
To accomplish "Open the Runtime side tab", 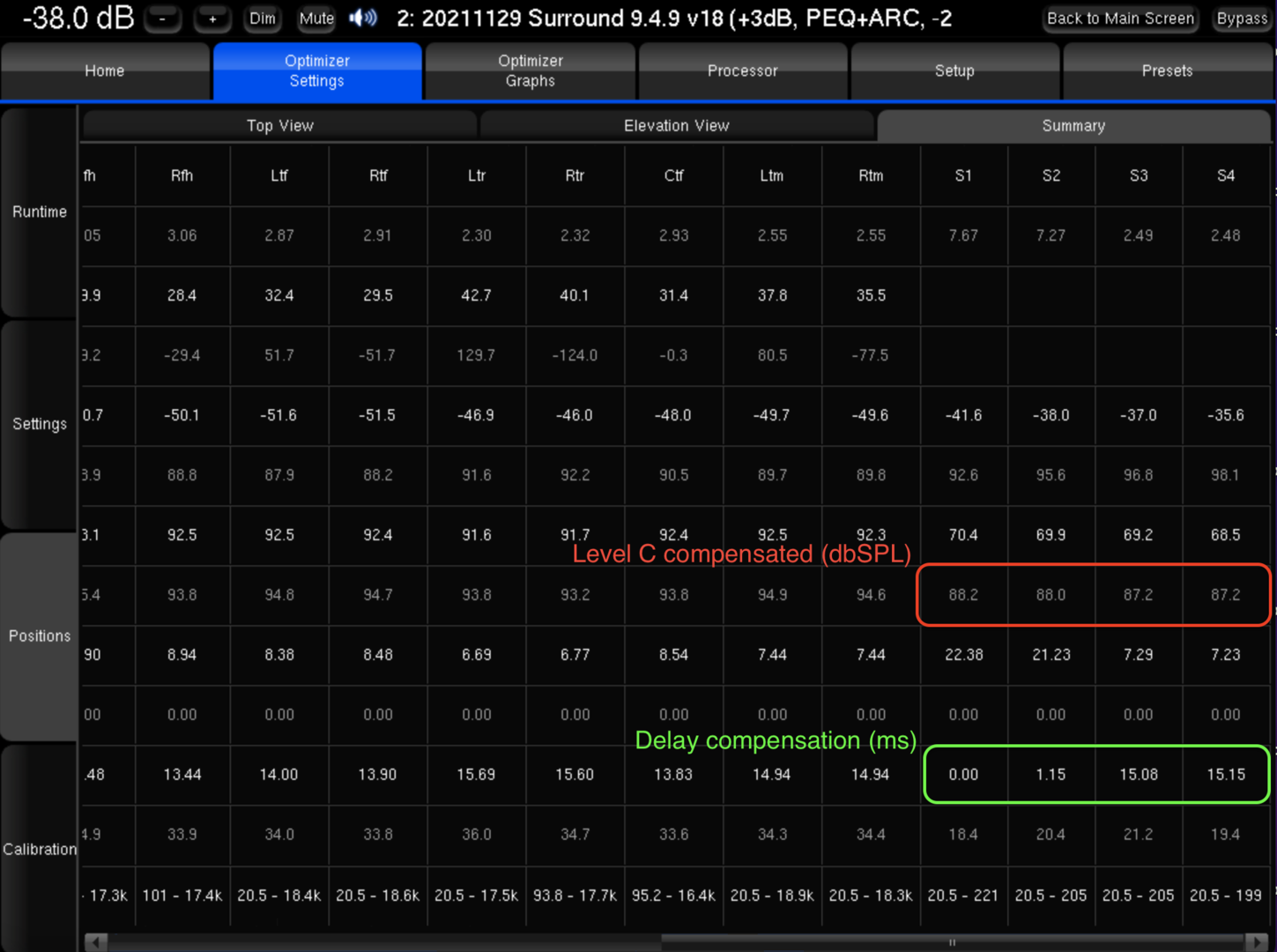I will pos(40,212).
